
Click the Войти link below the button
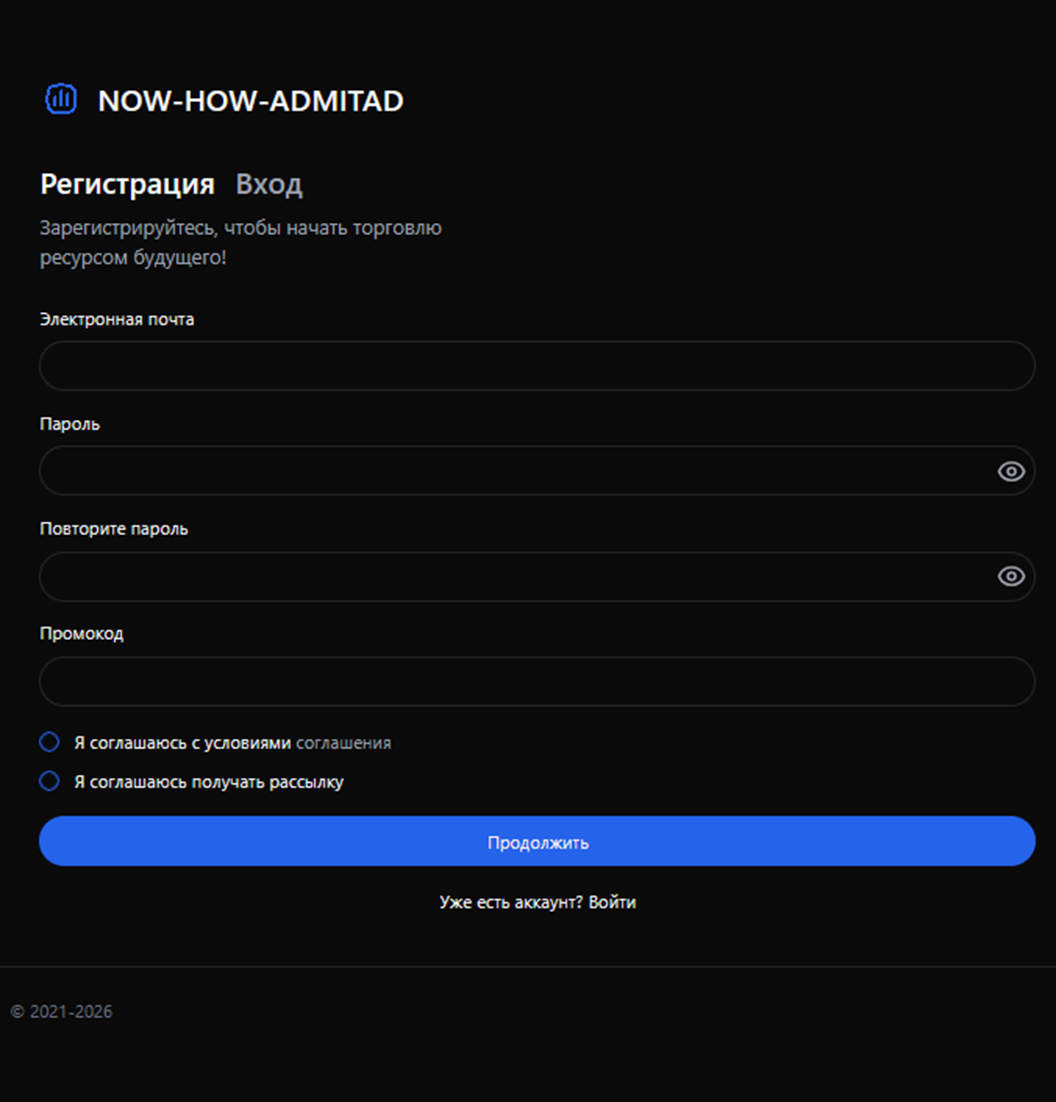point(612,902)
